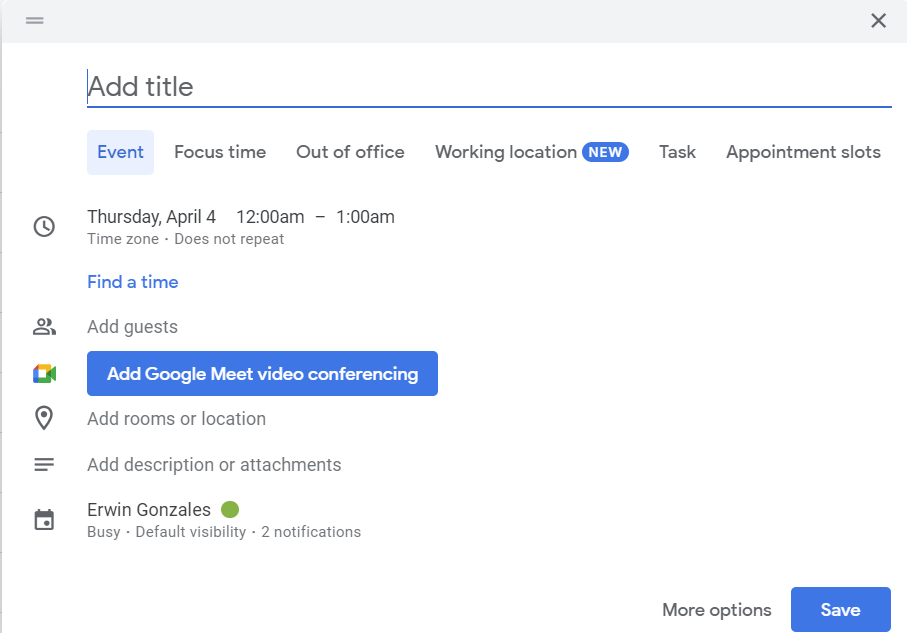Change the date Thursday, April 4
The image size is (907, 633).
tap(152, 217)
